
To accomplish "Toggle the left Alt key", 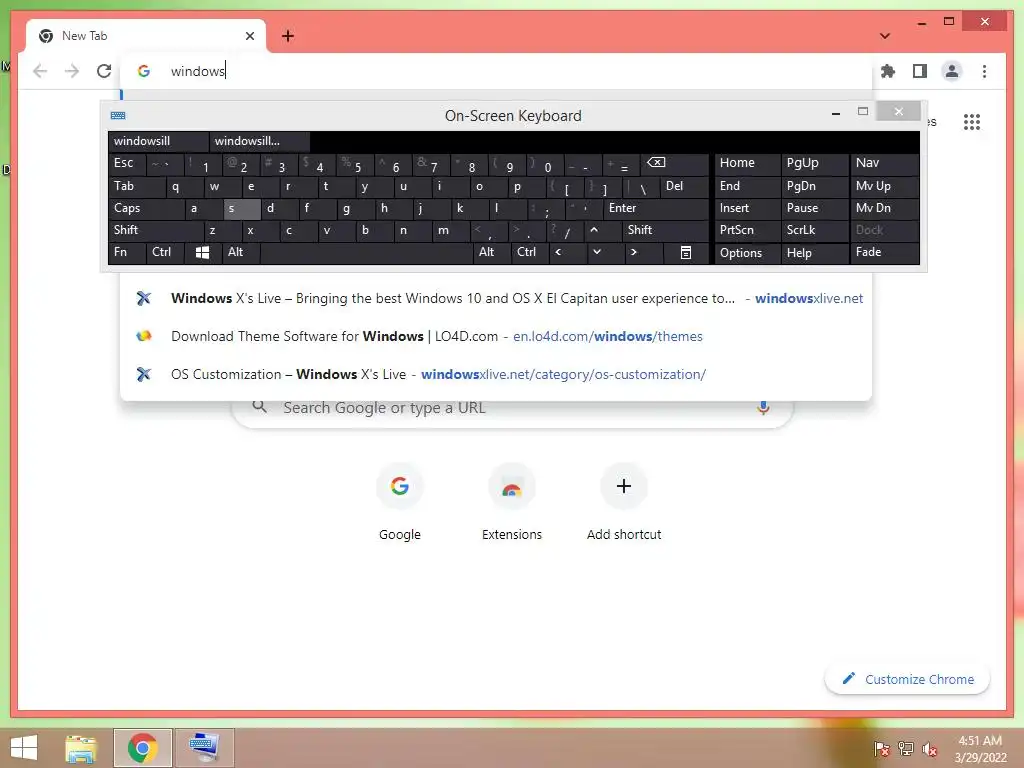I will click(x=241, y=253).
